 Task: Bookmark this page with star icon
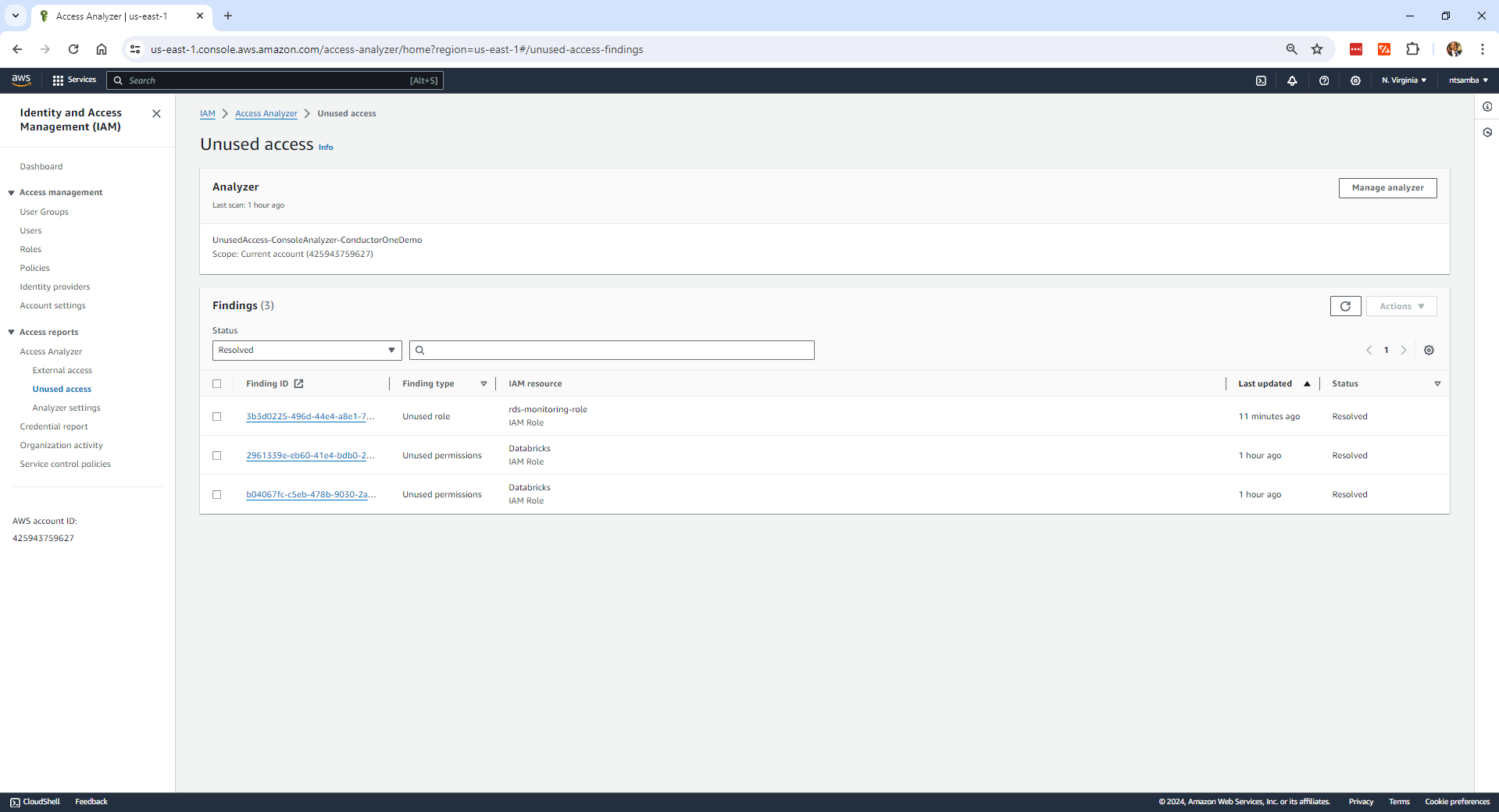(1317, 49)
